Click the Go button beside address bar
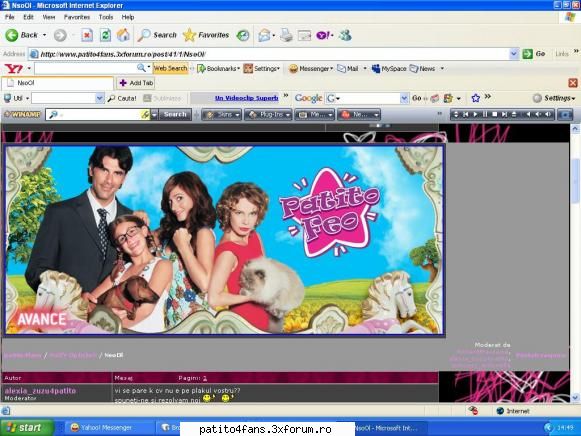The image size is (581, 436). coord(534,54)
